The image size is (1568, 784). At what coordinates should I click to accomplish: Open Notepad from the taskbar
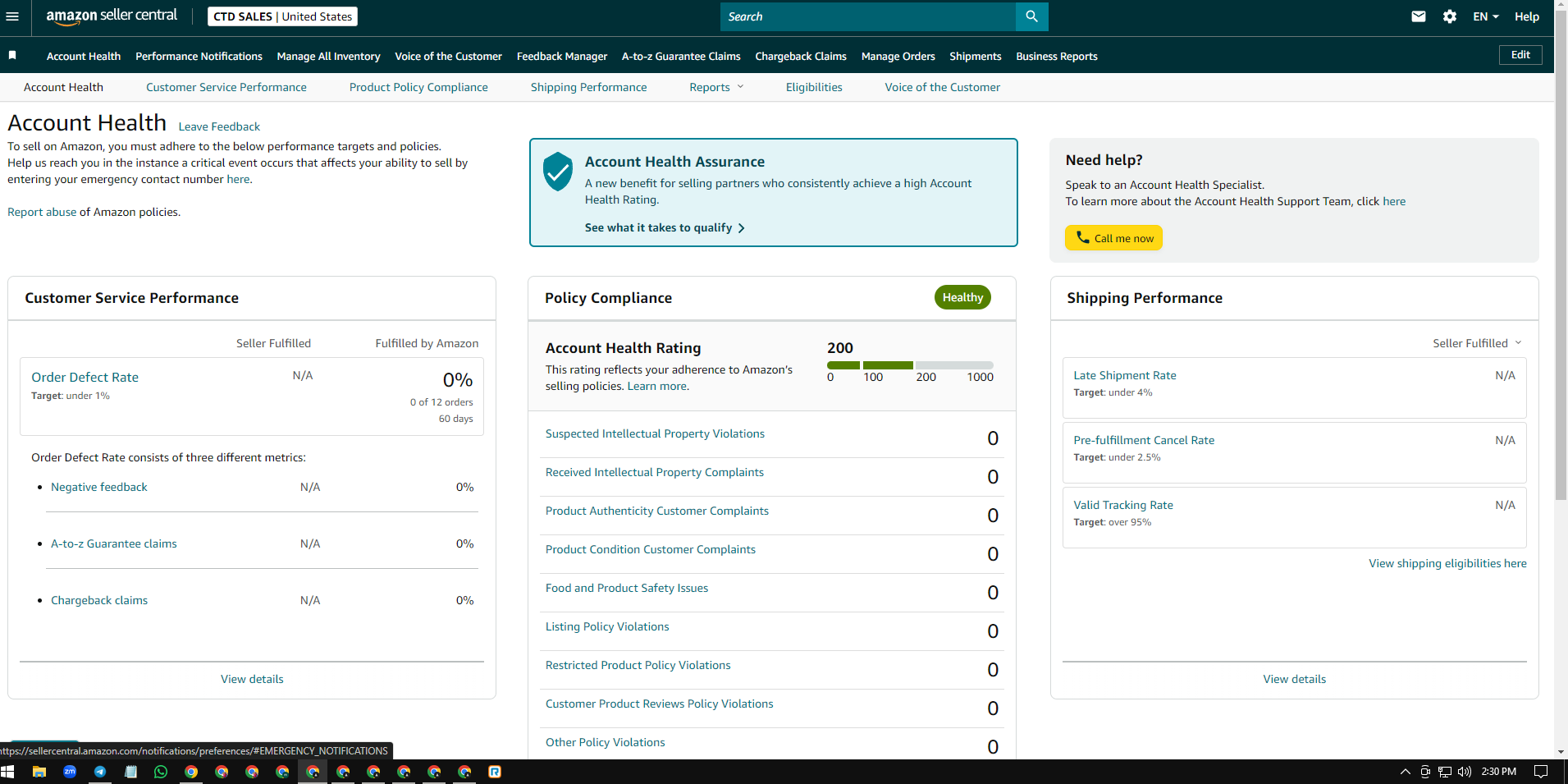click(x=130, y=772)
